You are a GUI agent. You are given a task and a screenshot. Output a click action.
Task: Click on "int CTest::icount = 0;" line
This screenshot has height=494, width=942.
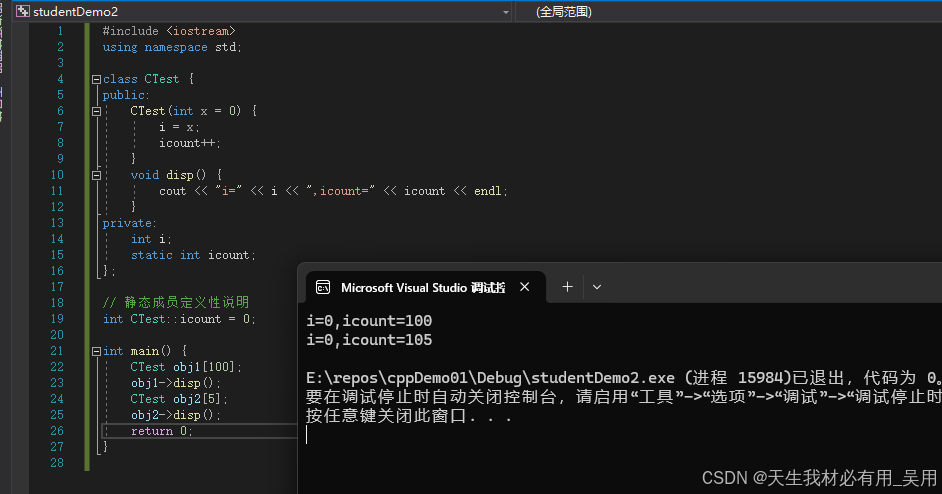pos(179,319)
